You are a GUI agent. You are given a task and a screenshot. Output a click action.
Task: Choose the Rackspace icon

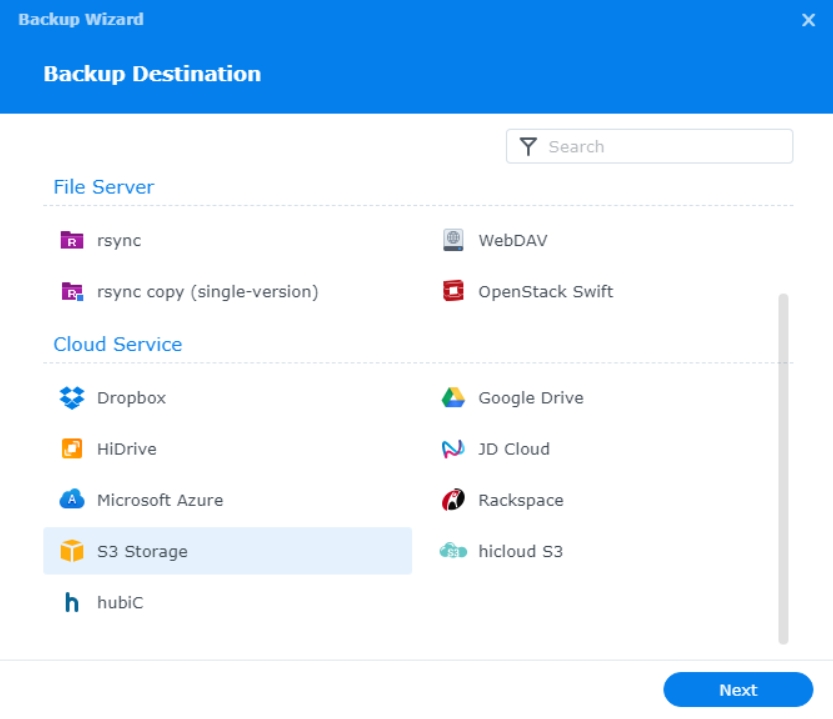tap(453, 500)
